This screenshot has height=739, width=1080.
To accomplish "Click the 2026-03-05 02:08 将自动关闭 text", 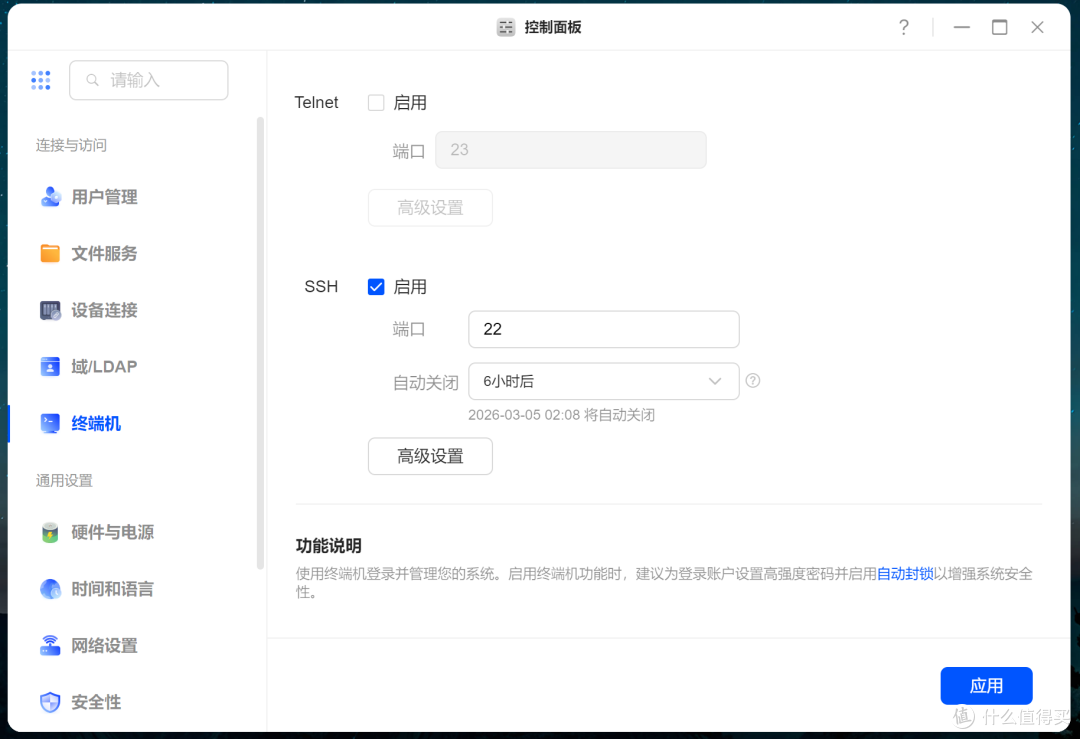I will (x=561, y=415).
